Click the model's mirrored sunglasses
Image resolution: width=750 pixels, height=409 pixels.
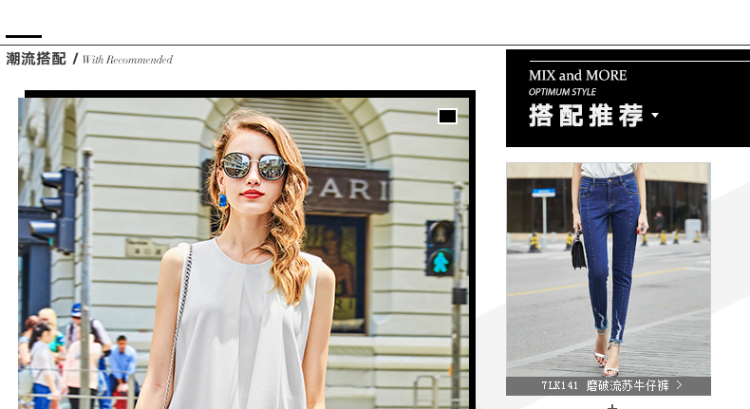pyautogui.click(x=254, y=165)
